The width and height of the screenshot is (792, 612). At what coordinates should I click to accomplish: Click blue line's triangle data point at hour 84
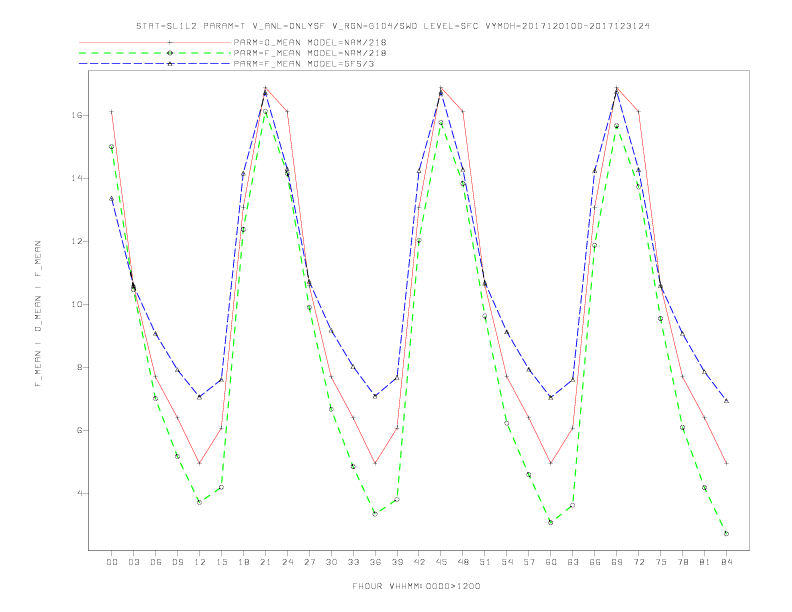coord(726,400)
